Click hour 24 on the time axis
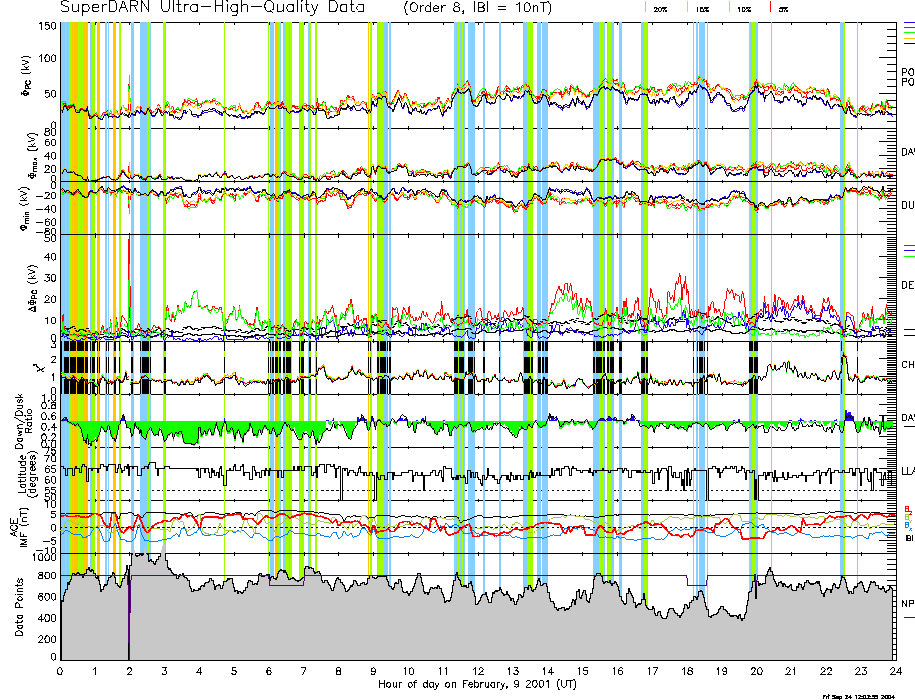The image size is (915, 700). (894, 671)
